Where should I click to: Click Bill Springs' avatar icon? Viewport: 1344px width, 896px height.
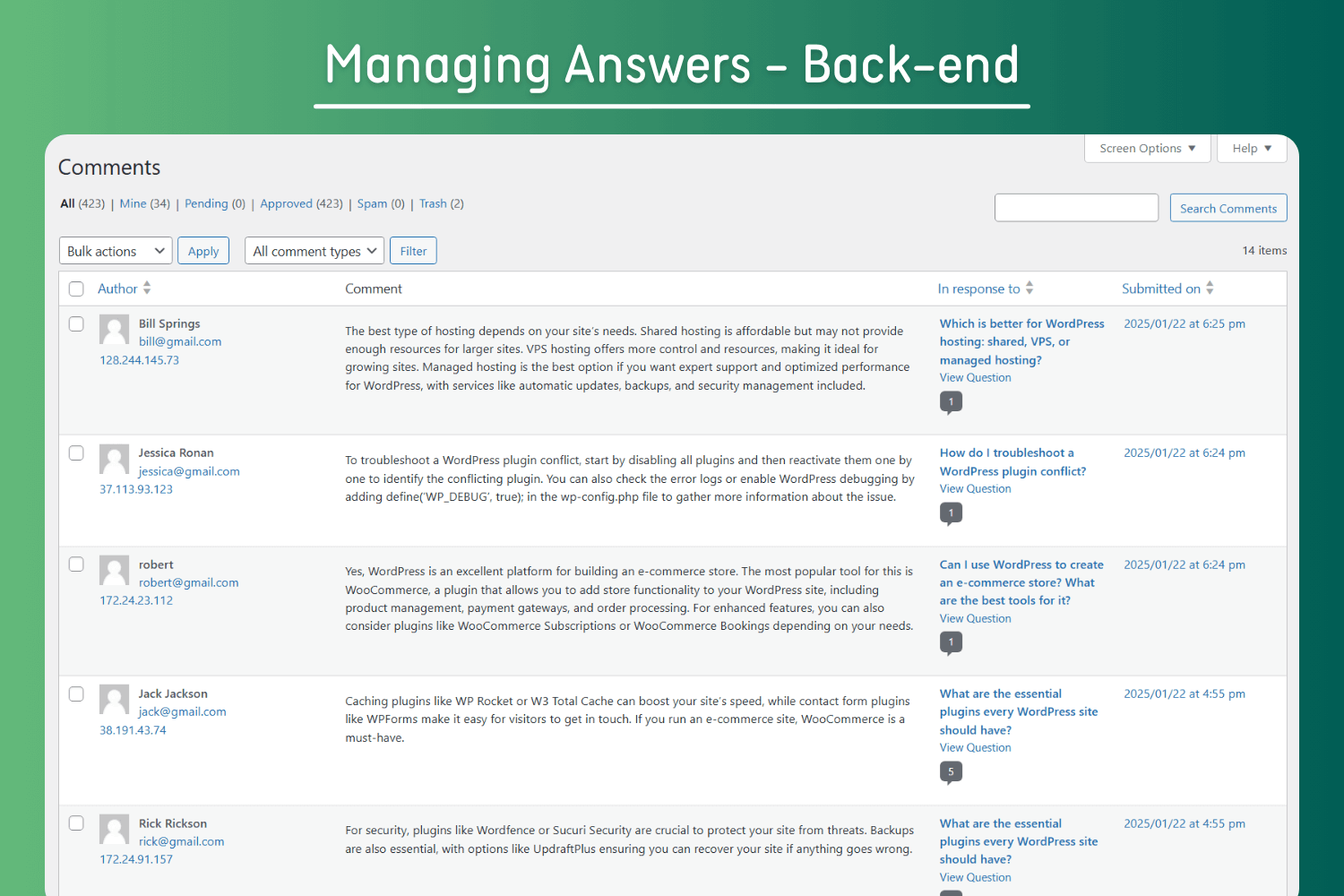pos(114,330)
